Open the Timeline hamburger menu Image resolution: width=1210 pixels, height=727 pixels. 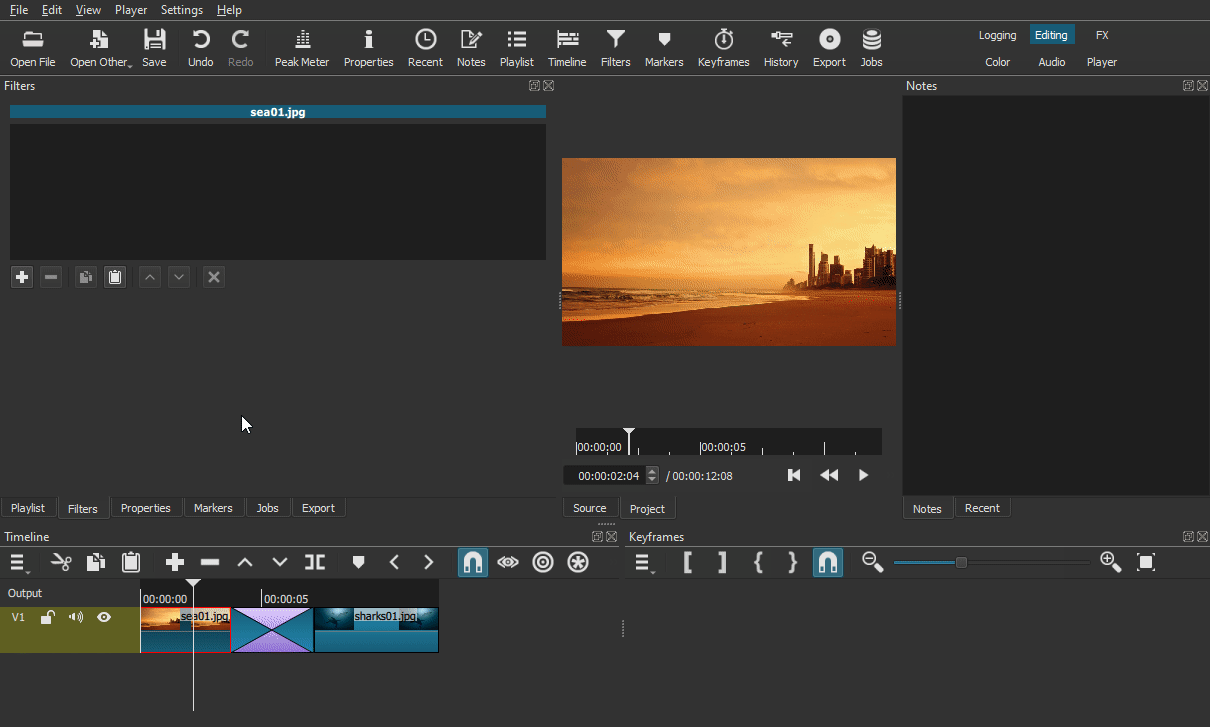pyautogui.click(x=18, y=562)
